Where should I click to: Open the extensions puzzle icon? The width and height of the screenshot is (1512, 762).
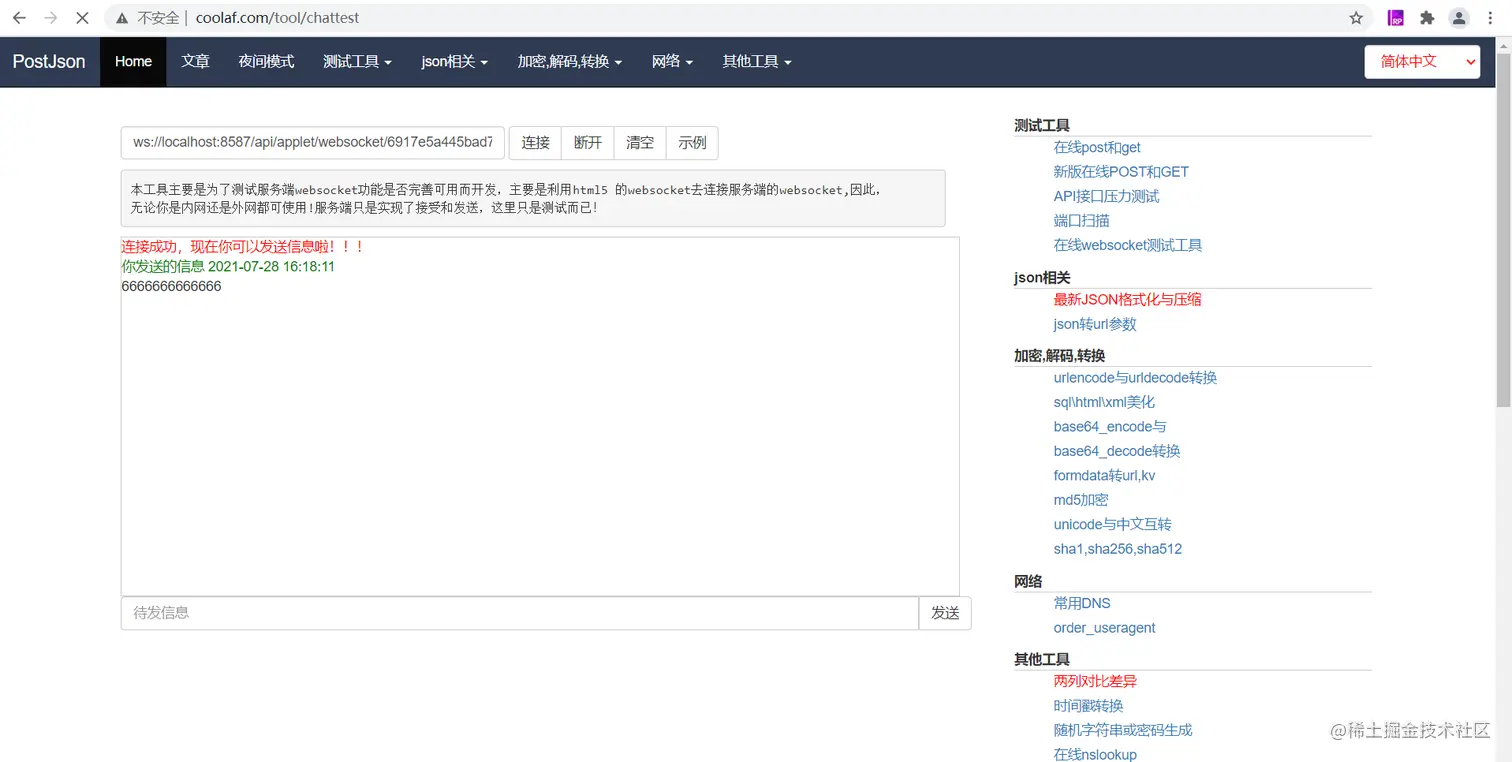(x=1427, y=18)
